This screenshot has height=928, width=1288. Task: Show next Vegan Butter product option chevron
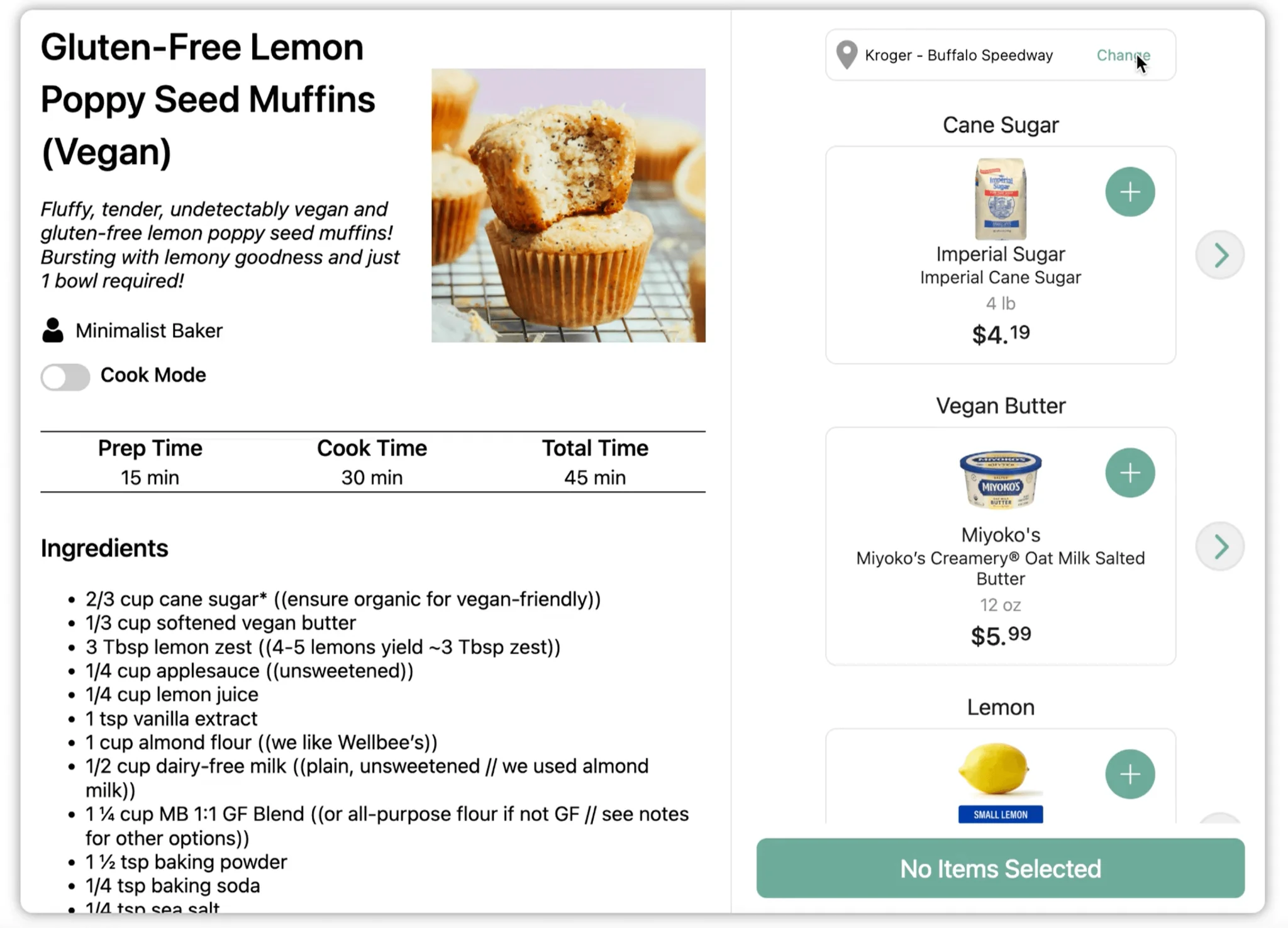pos(1220,546)
